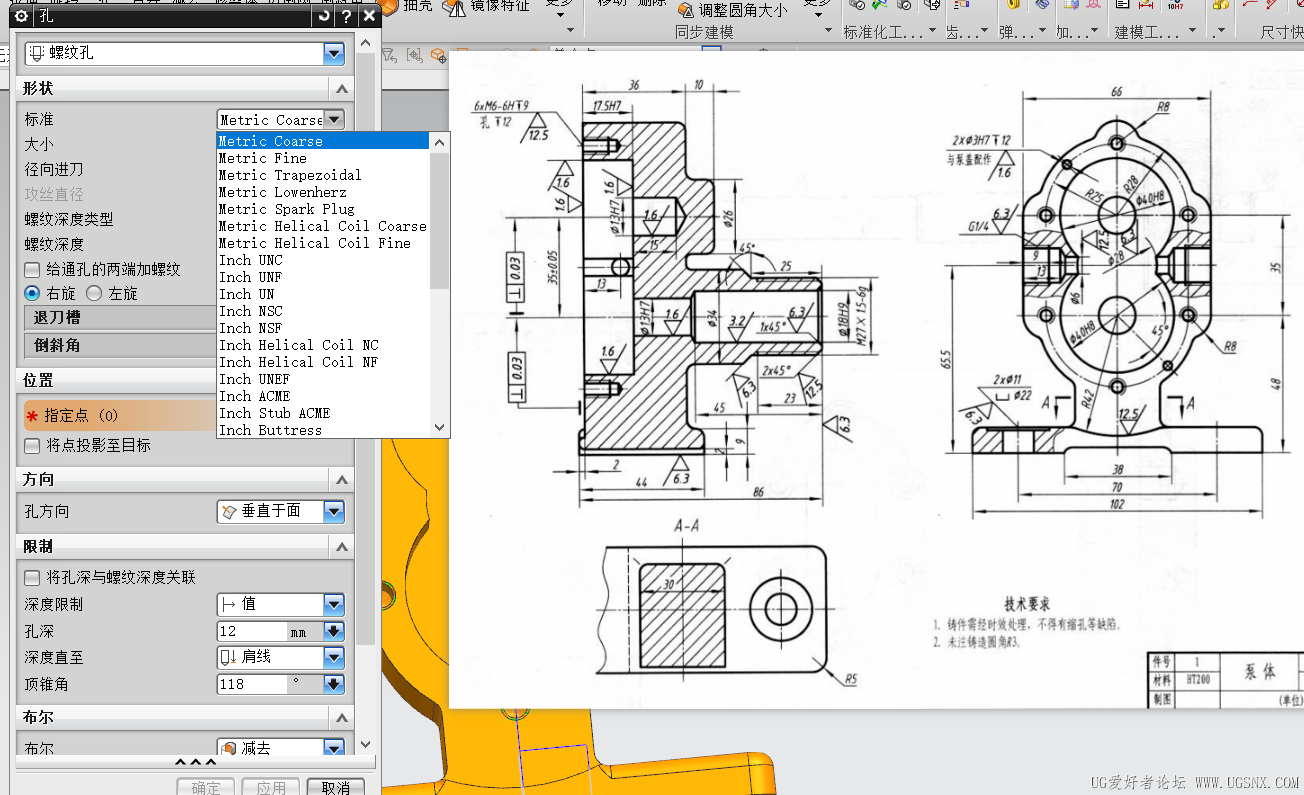This screenshot has height=795, width=1304.
Task: Select Metric Coarse in the standard list
Action: coord(323,141)
